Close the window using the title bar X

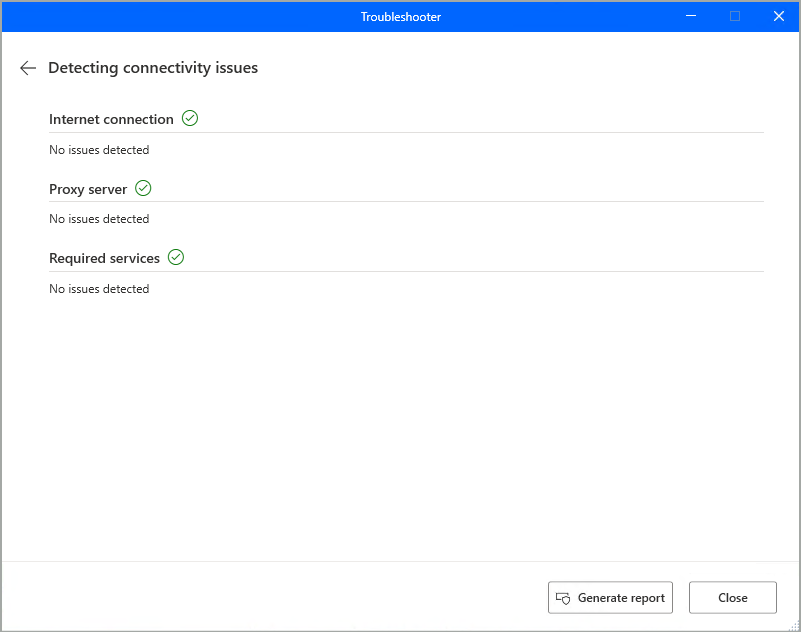pos(779,16)
